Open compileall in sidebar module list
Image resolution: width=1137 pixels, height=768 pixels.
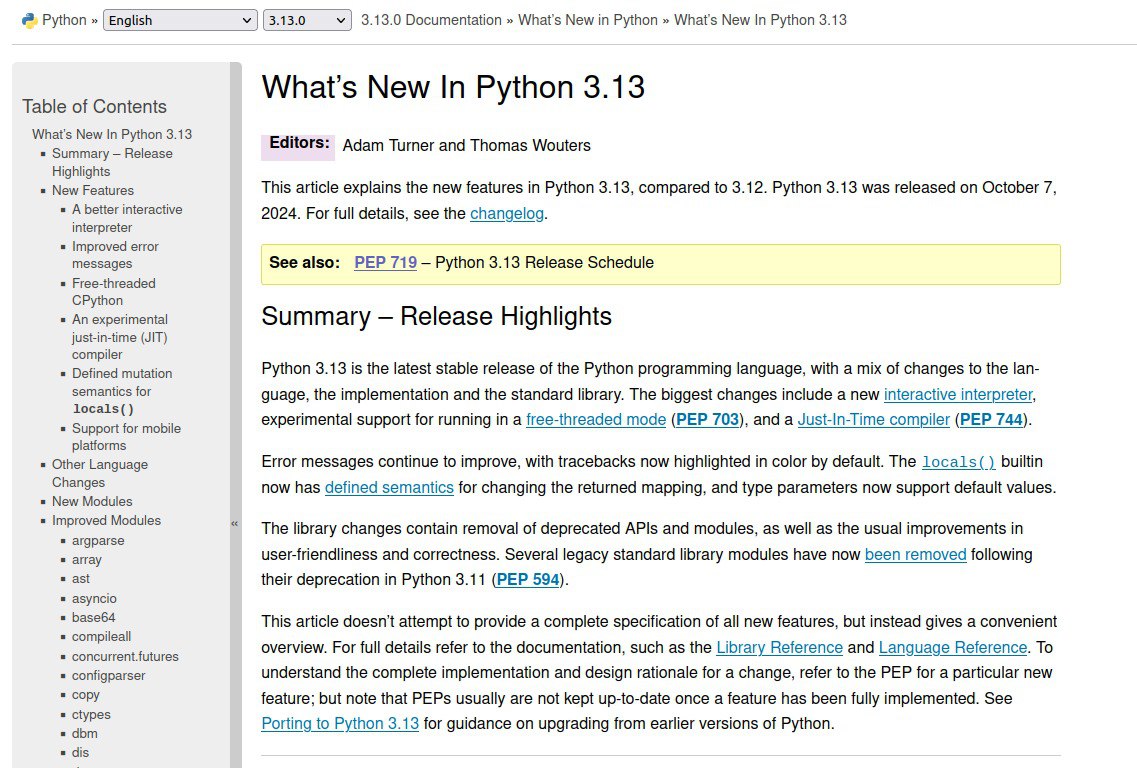coord(102,637)
